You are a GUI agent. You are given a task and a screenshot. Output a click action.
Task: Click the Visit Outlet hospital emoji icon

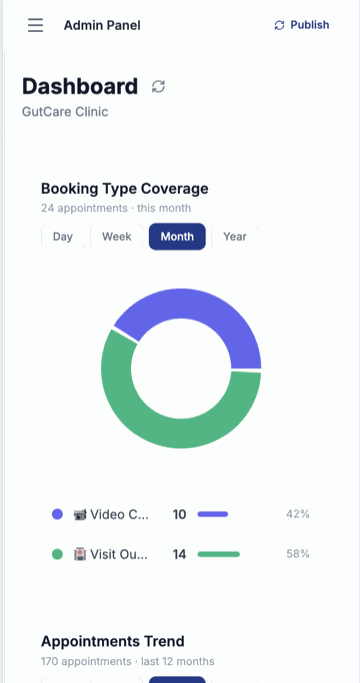(80, 554)
